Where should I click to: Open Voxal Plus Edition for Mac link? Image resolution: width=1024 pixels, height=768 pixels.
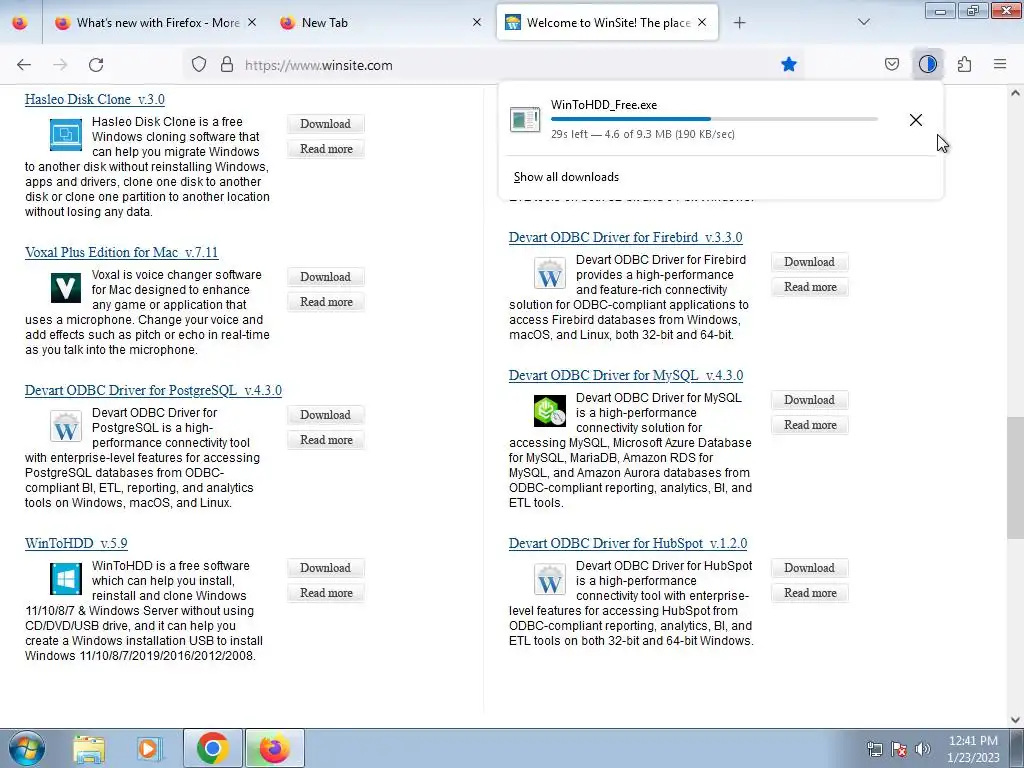pos(121,252)
